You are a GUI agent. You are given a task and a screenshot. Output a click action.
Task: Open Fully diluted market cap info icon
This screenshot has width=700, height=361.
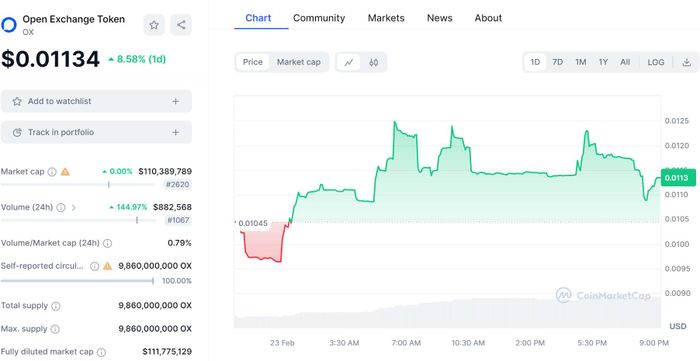tap(101, 352)
